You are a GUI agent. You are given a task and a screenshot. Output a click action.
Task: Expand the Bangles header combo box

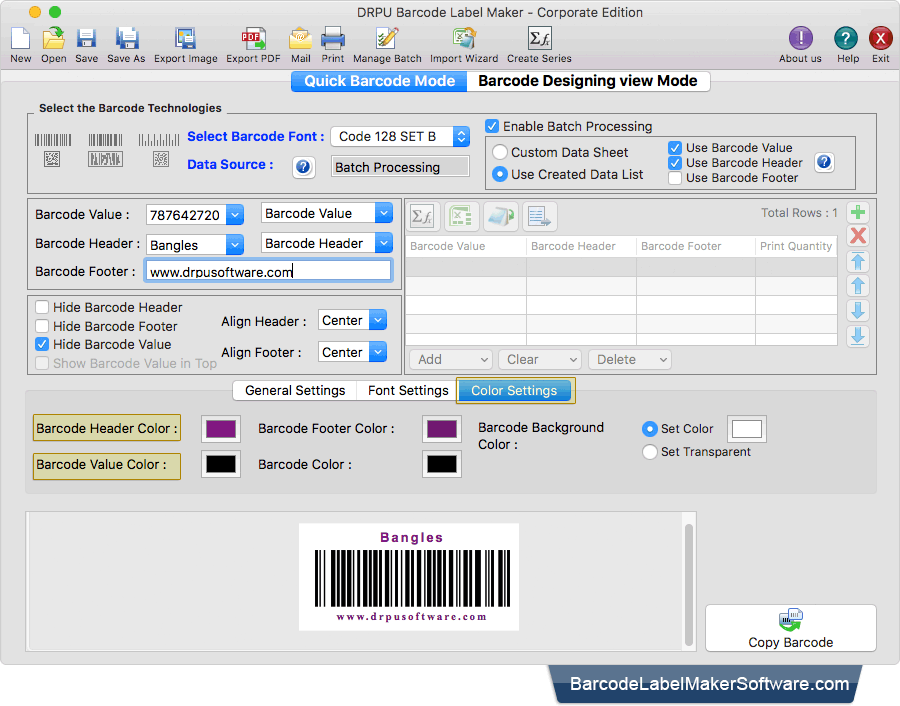click(x=234, y=245)
